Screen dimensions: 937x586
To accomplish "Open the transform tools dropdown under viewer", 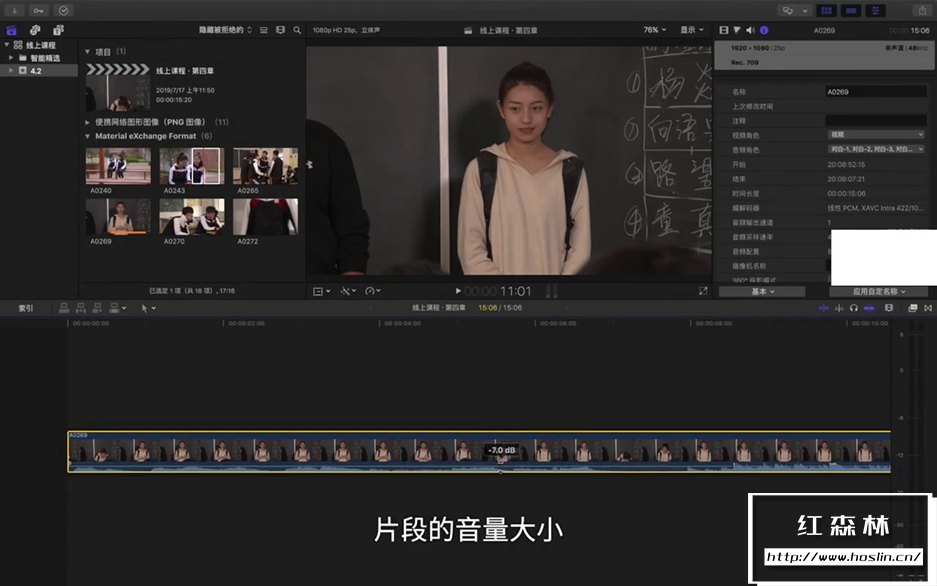I will (x=321, y=291).
